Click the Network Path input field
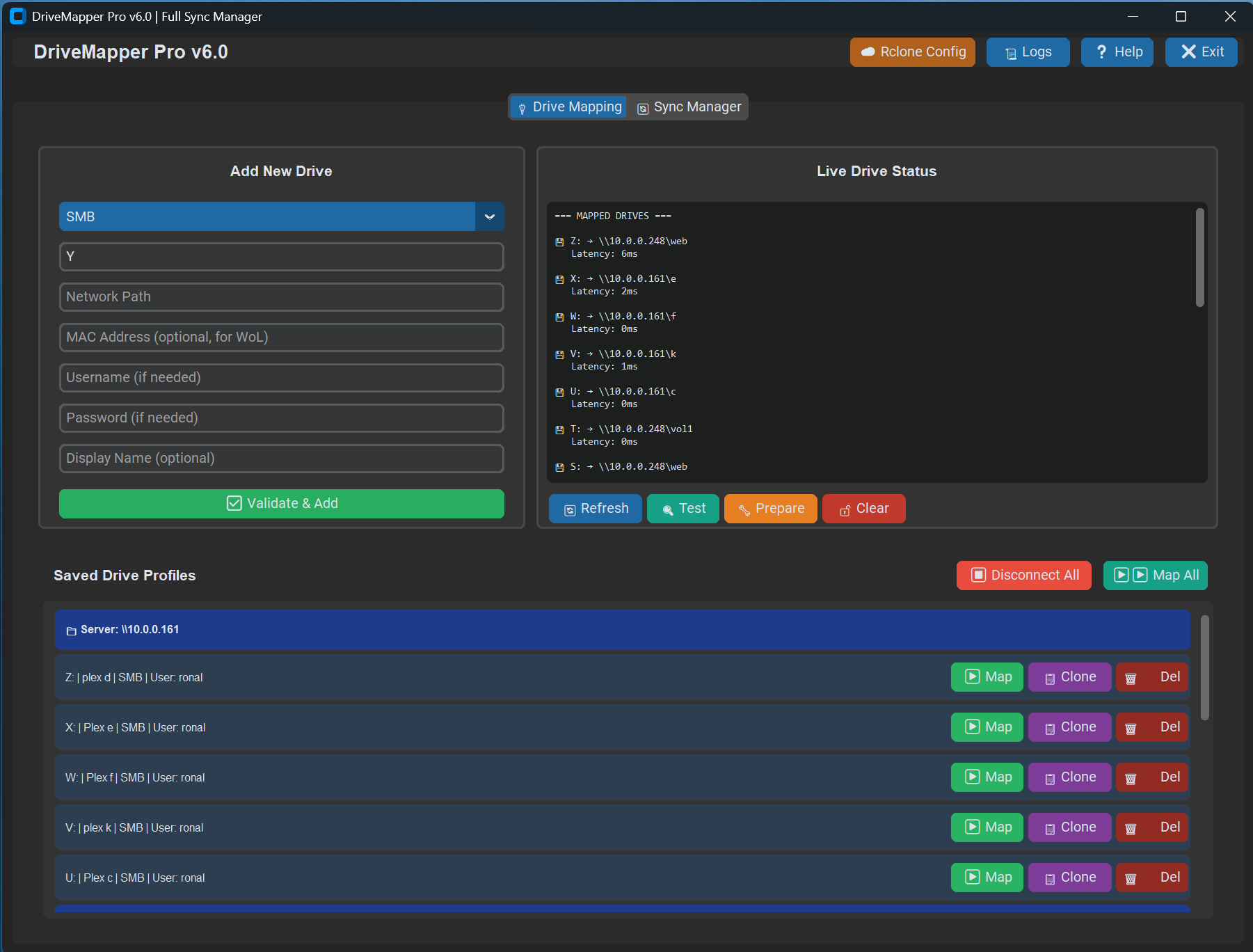Image resolution: width=1253 pixels, height=952 pixels. [x=281, y=297]
